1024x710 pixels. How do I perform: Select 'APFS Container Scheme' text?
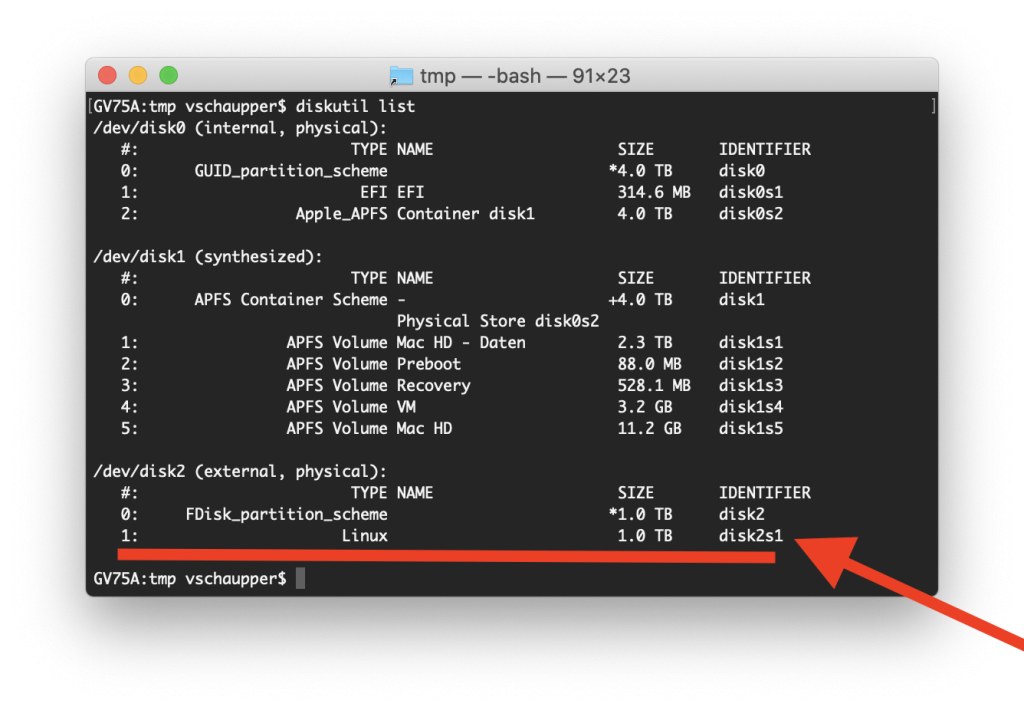pos(291,299)
